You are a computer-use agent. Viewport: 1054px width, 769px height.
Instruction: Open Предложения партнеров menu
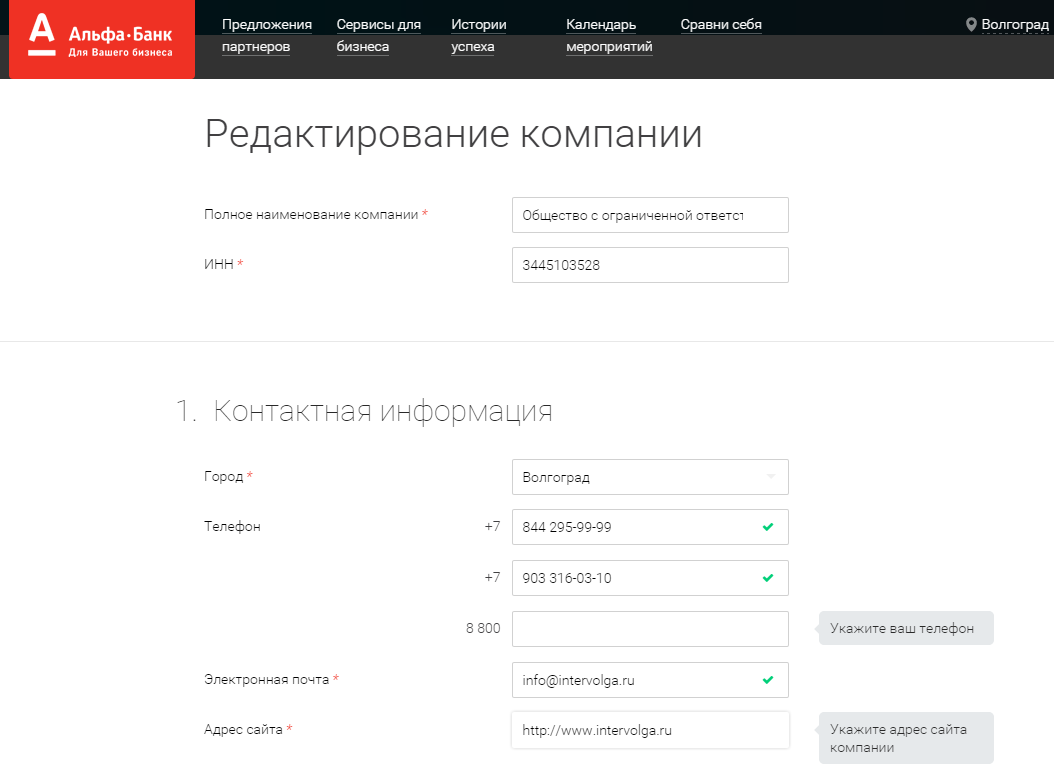pyautogui.click(x=267, y=36)
